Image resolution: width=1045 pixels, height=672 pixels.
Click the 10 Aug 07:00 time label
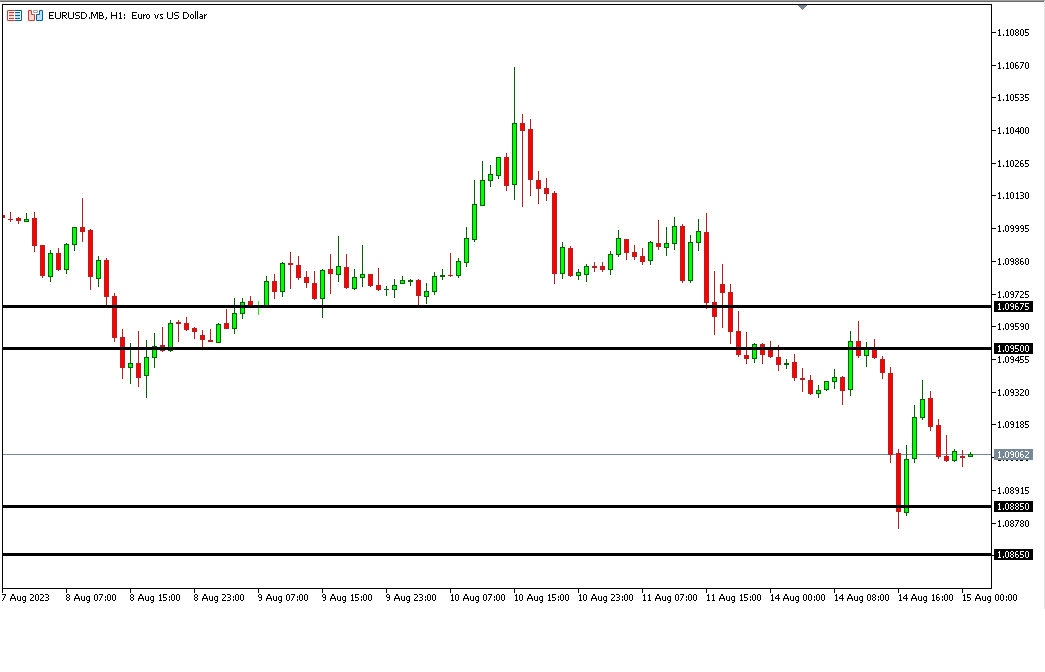coord(478,598)
